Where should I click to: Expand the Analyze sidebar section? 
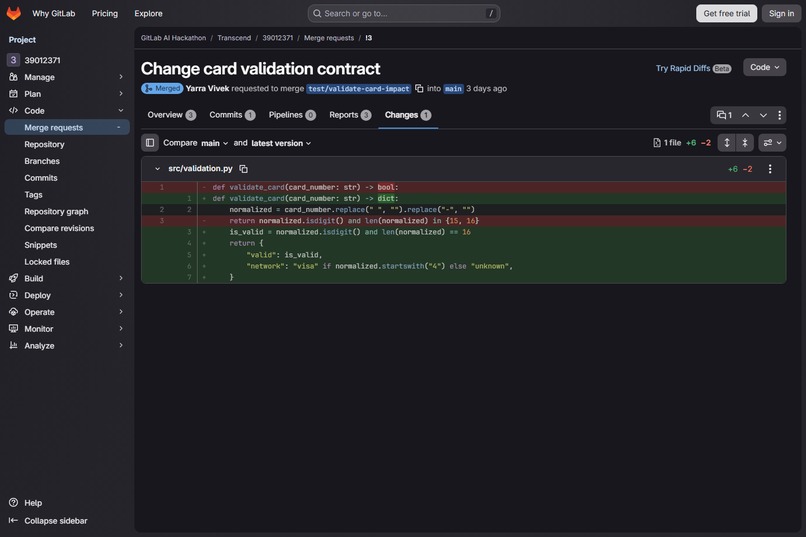[x=65, y=346]
